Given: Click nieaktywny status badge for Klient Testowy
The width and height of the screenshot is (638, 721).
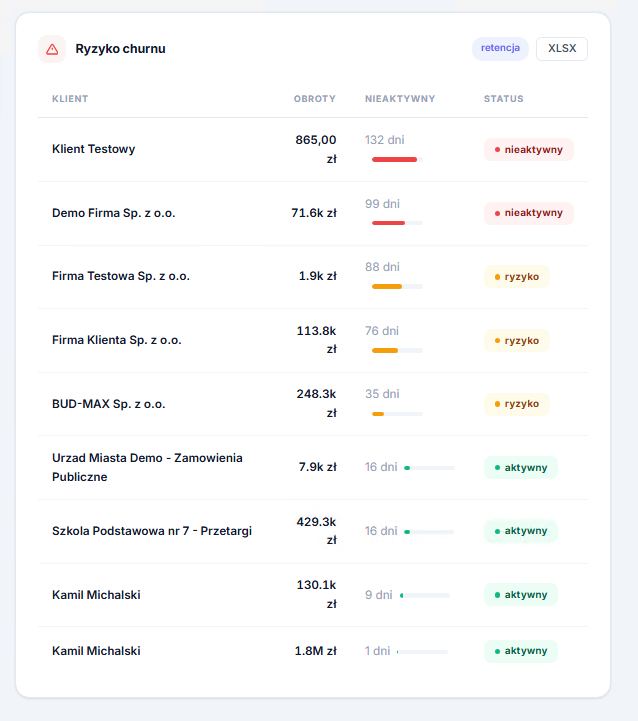Looking at the screenshot, I should [528, 150].
